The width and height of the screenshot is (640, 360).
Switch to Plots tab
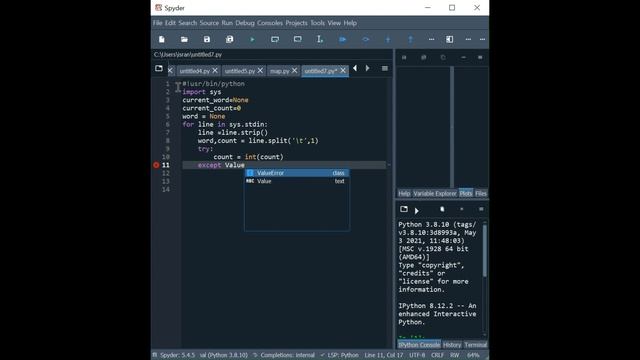click(466, 193)
